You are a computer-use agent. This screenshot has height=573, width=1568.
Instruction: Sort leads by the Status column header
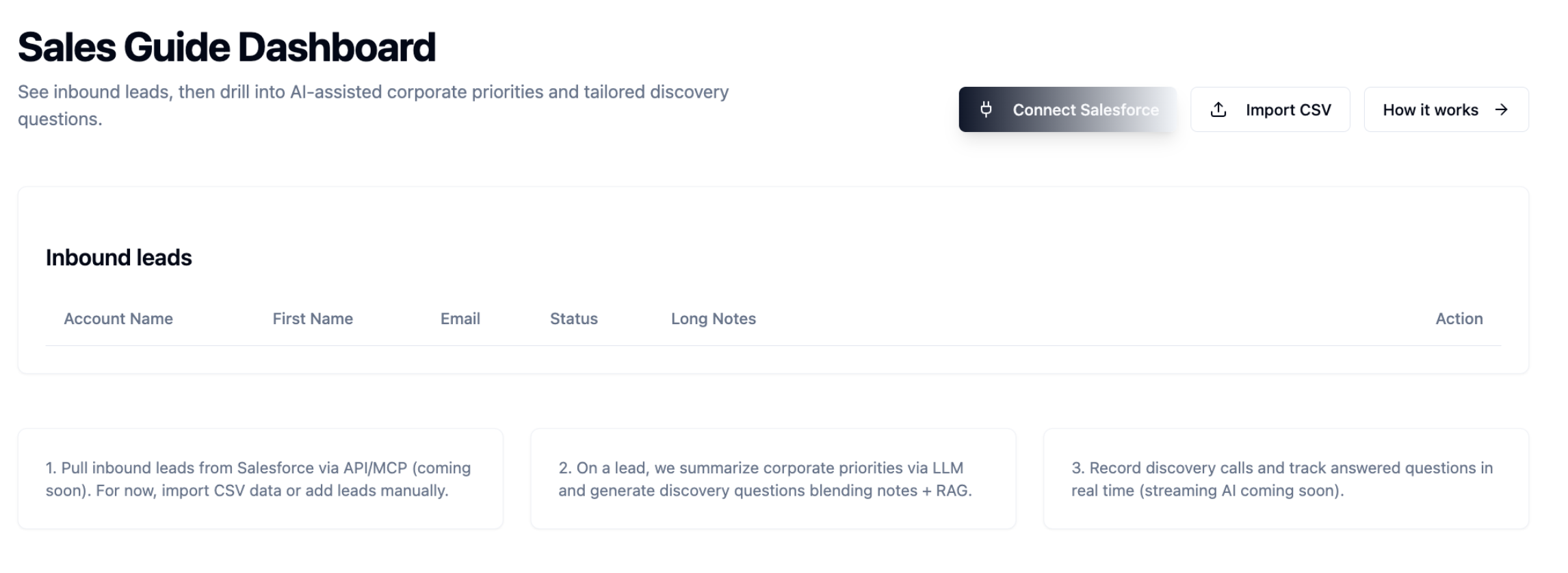click(x=574, y=319)
